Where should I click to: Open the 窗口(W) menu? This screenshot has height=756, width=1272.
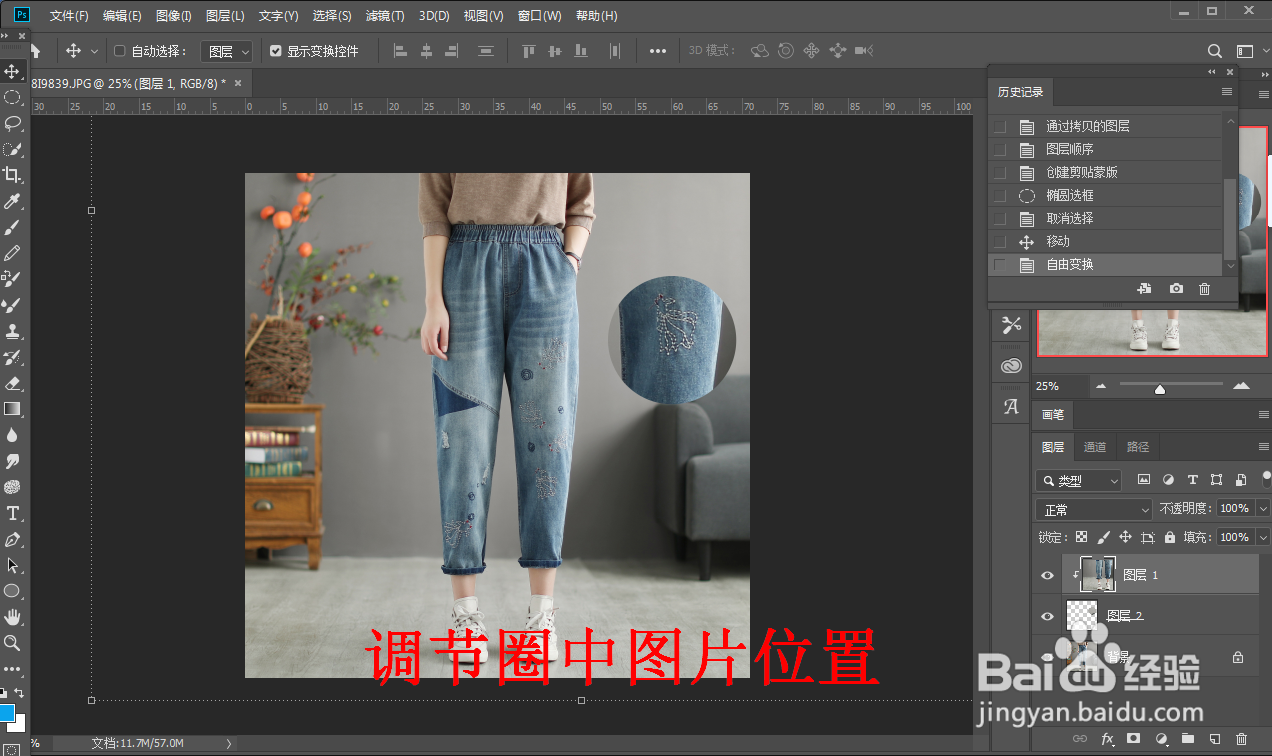(x=539, y=16)
